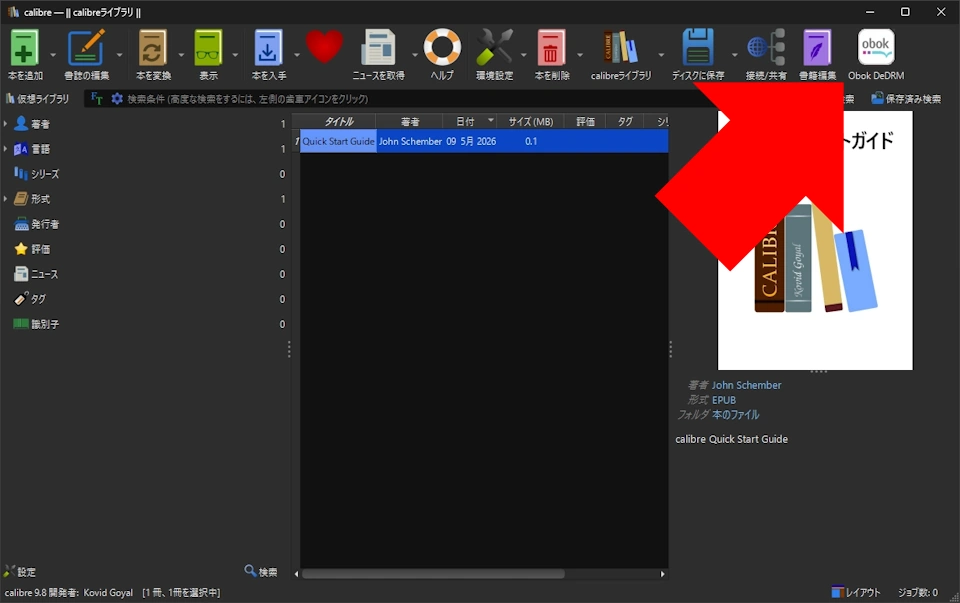
Task: Click the horizontal scrollbar of book list
Action: click(433, 574)
